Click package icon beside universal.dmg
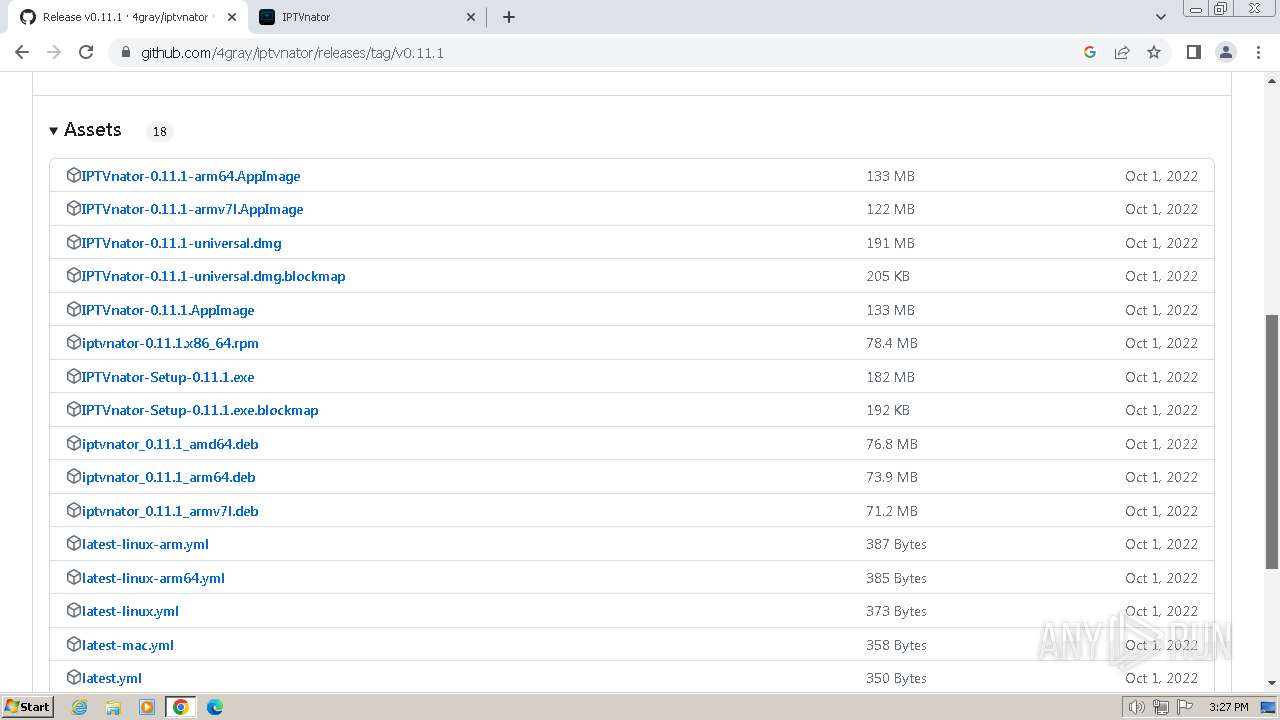 tap(73, 242)
